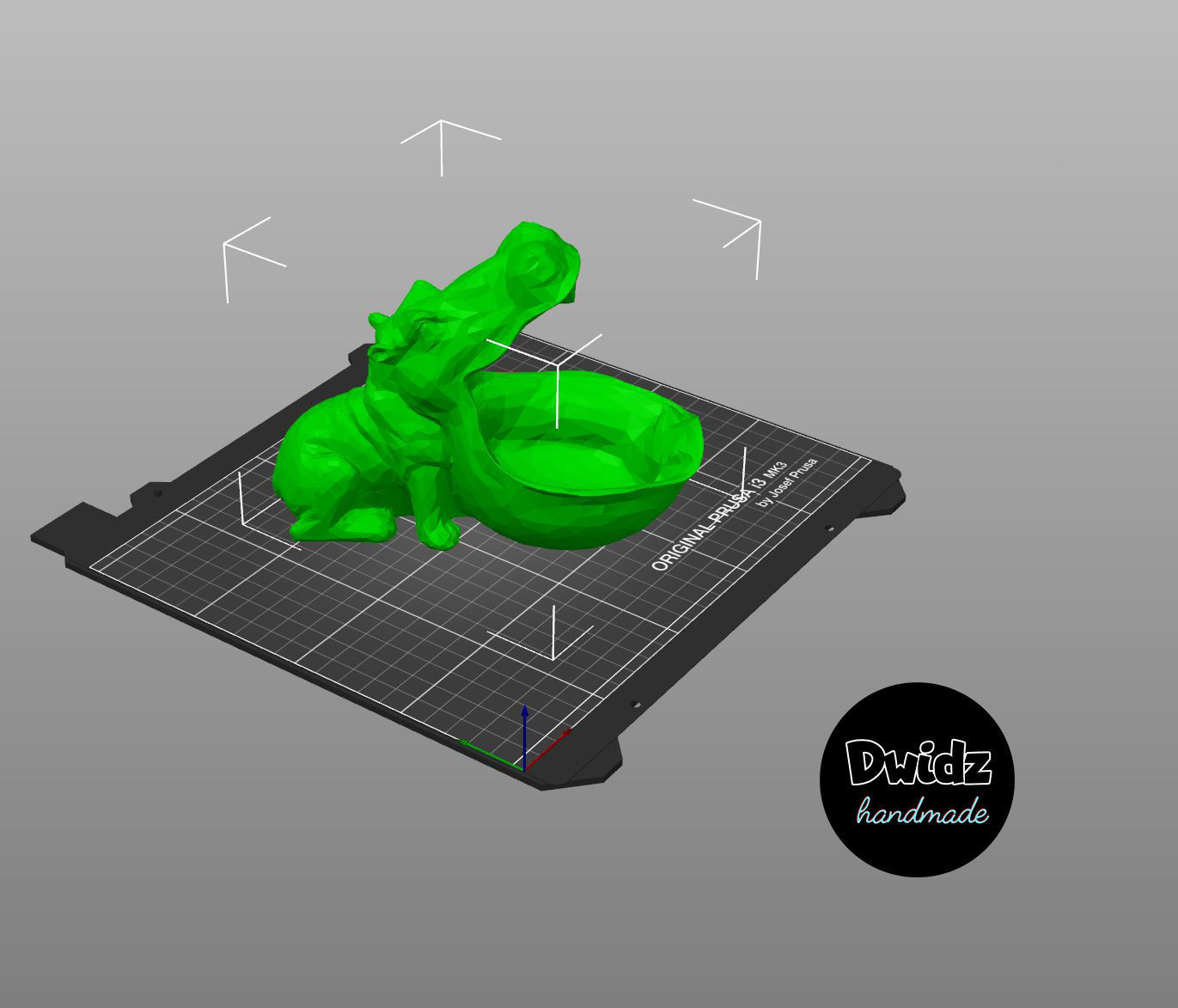Image resolution: width=1178 pixels, height=1008 pixels.
Task: Click the blue Z axis arrow
Action: [x=524, y=736]
